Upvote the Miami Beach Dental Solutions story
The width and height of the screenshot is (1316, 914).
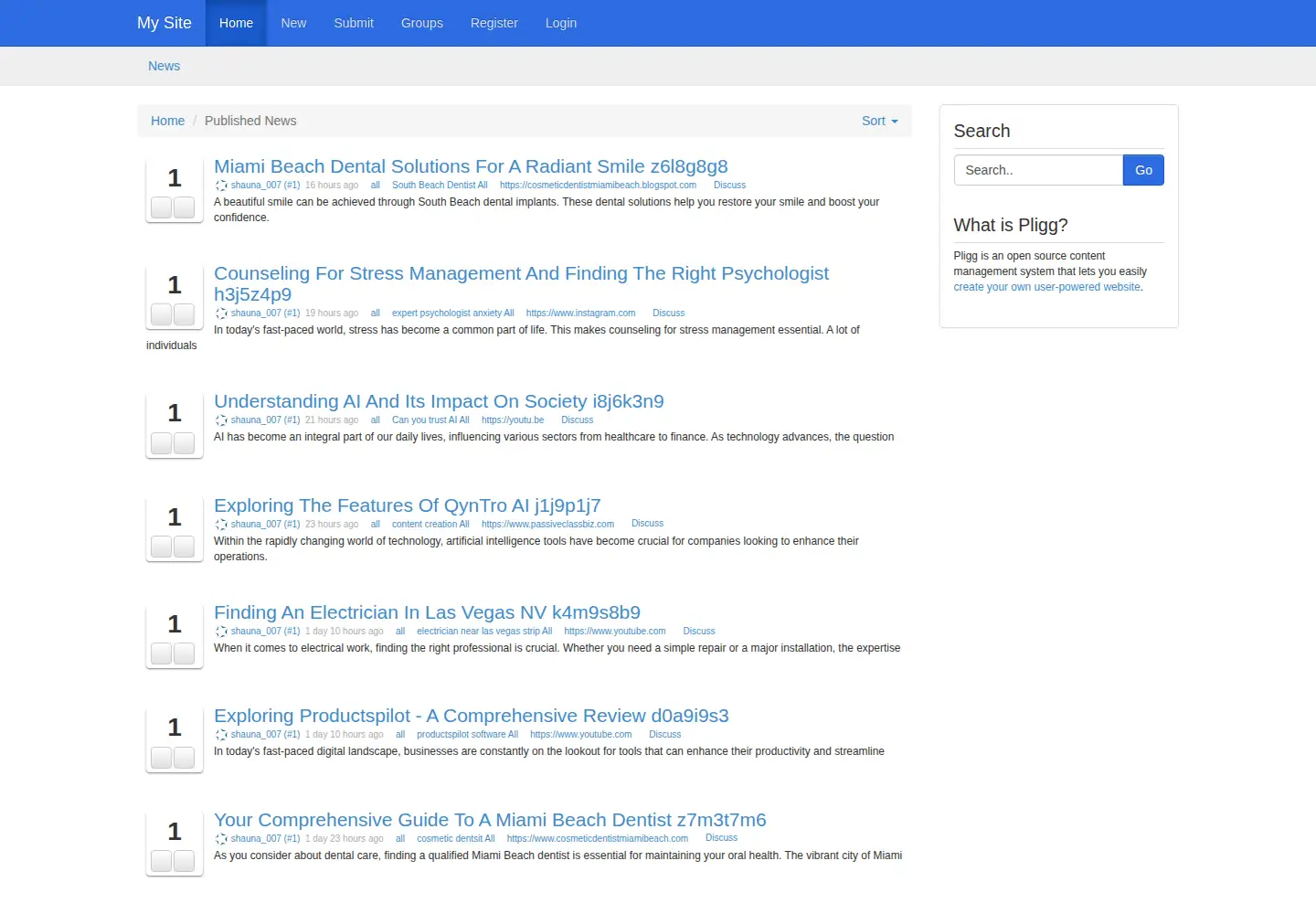[x=162, y=207]
